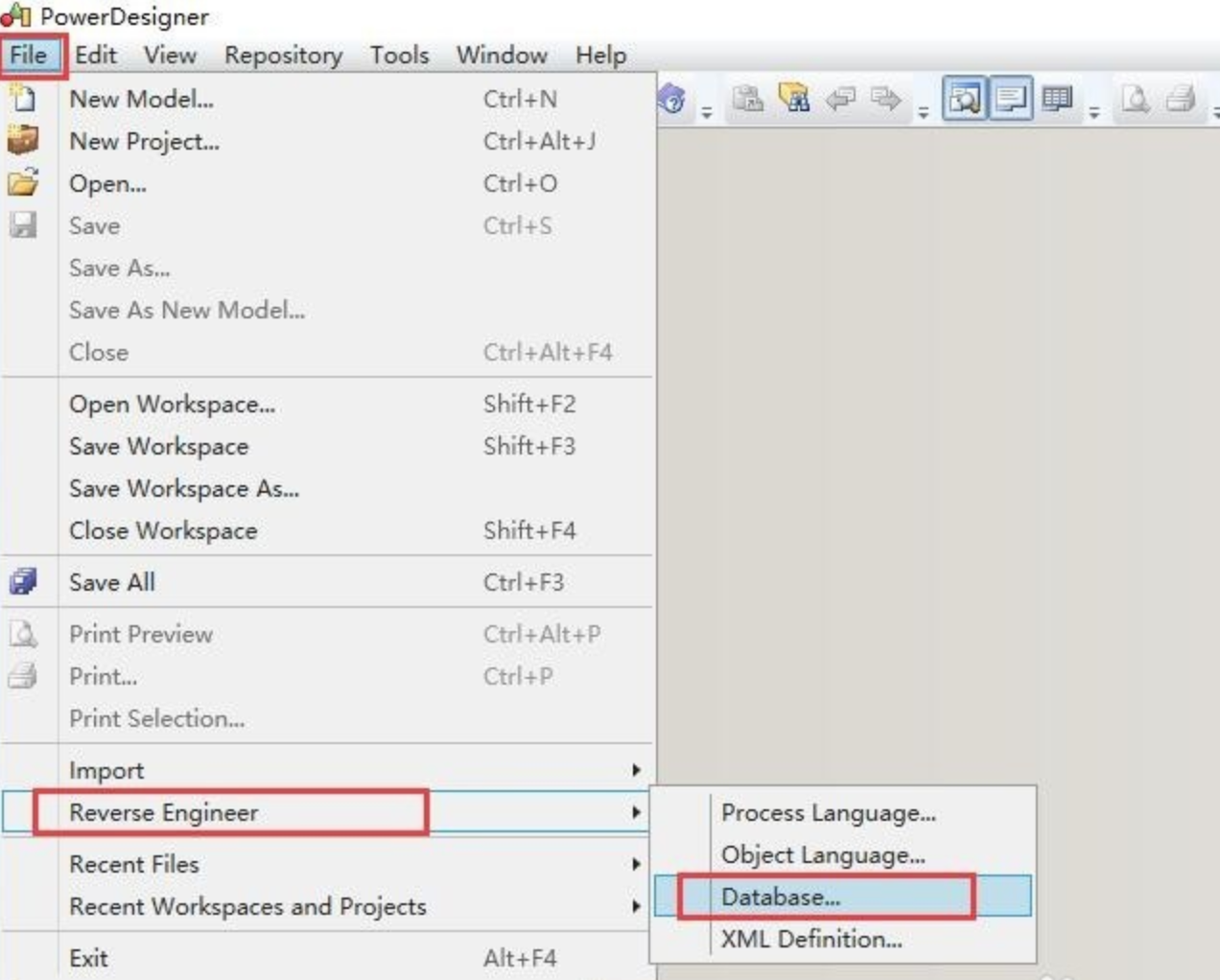This screenshot has height=980, width=1220.
Task: Toggle the Output window toolbar button
Action: pyautogui.click(x=1010, y=98)
